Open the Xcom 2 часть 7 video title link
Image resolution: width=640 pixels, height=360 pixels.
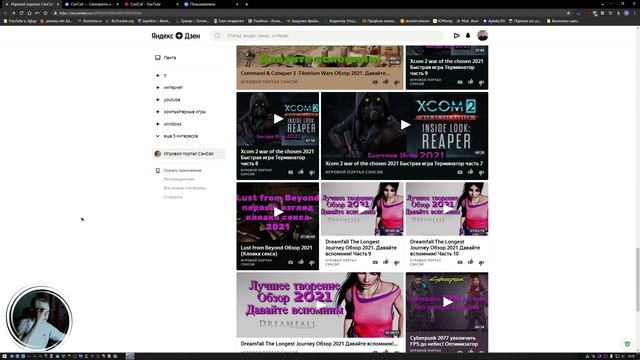[404, 164]
